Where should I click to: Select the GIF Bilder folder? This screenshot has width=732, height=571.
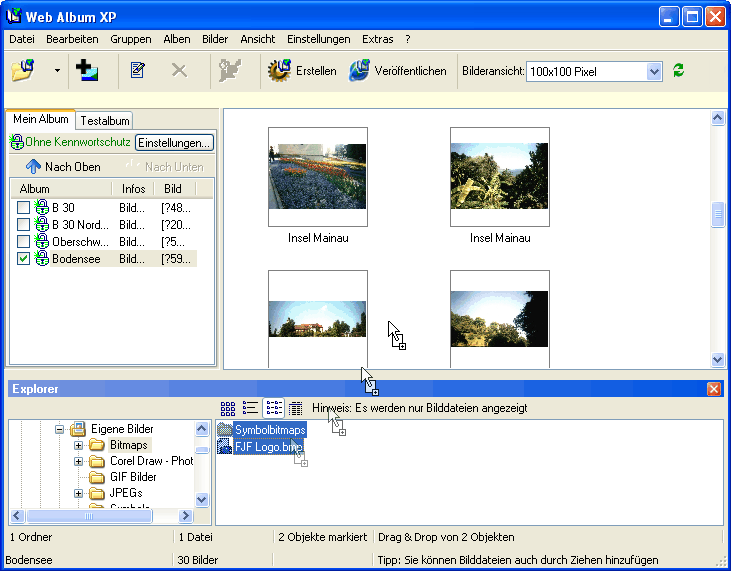133,477
